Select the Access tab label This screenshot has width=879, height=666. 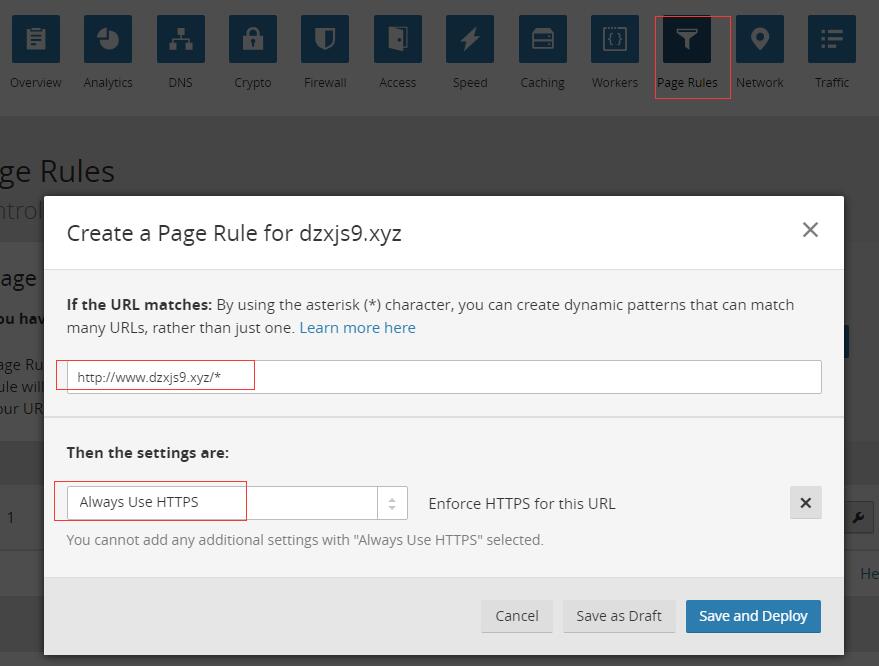pyautogui.click(x=397, y=82)
